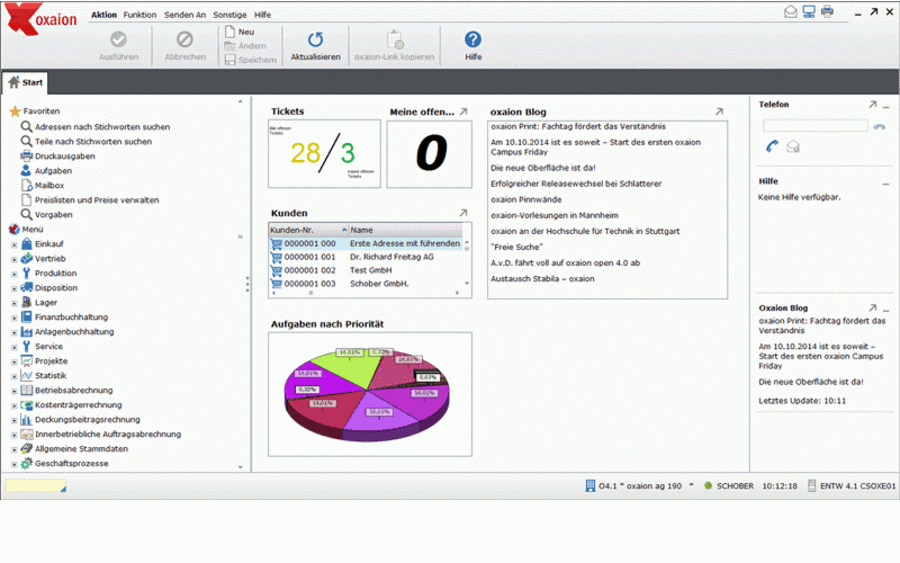Click the Kostenträgerrechnung icon
The width and height of the screenshot is (900, 563).
[26, 405]
